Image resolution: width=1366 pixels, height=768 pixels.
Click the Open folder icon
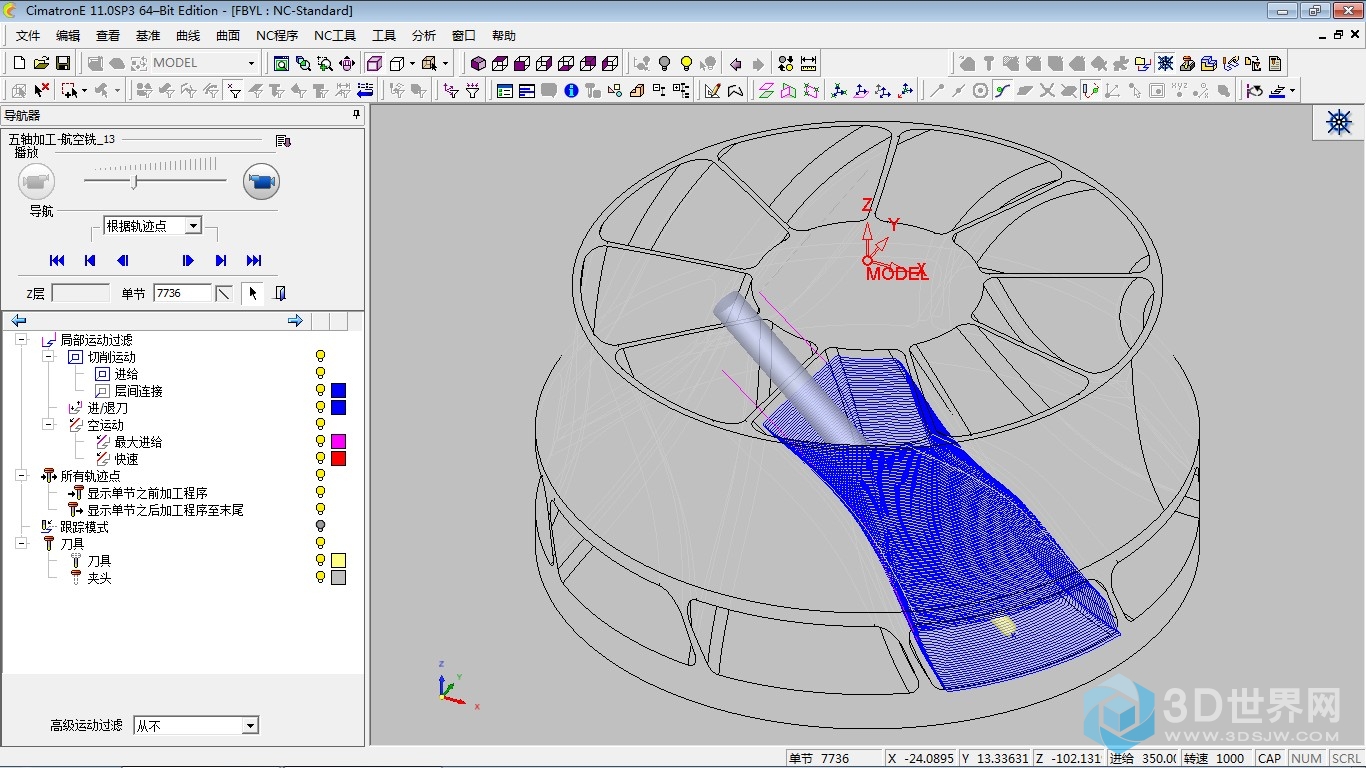pos(41,63)
